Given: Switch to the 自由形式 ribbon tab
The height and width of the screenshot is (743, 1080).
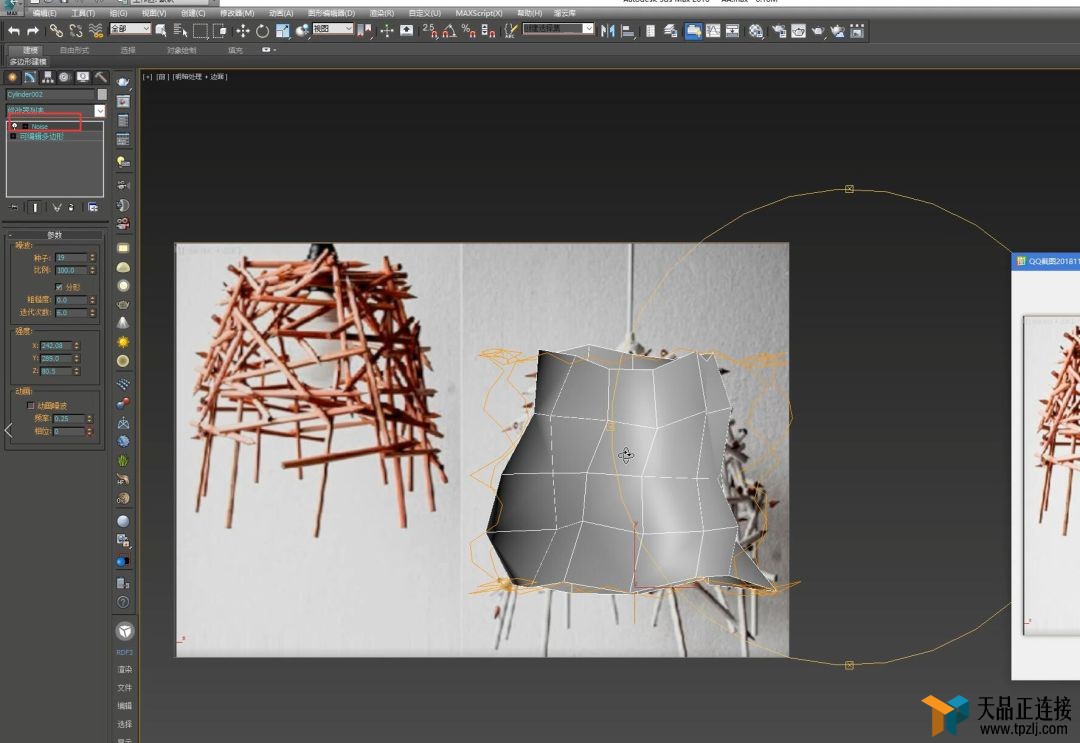Looking at the screenshot, I should tap(74, 50).
